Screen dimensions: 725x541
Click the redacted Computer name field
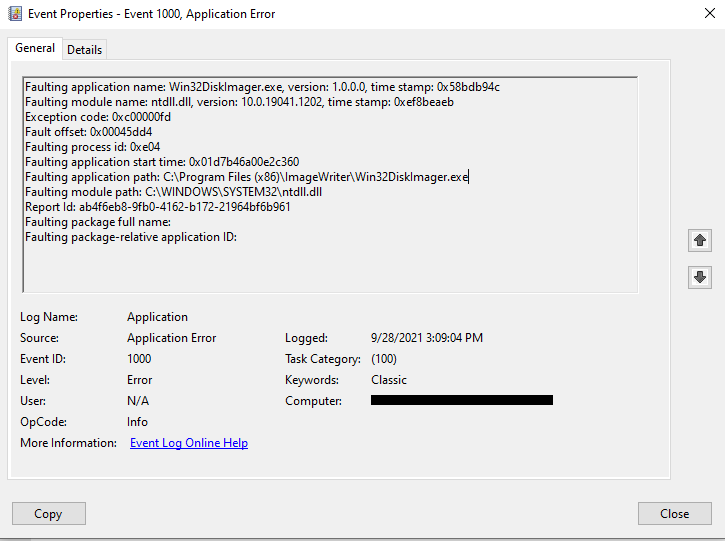coord(462,400)
